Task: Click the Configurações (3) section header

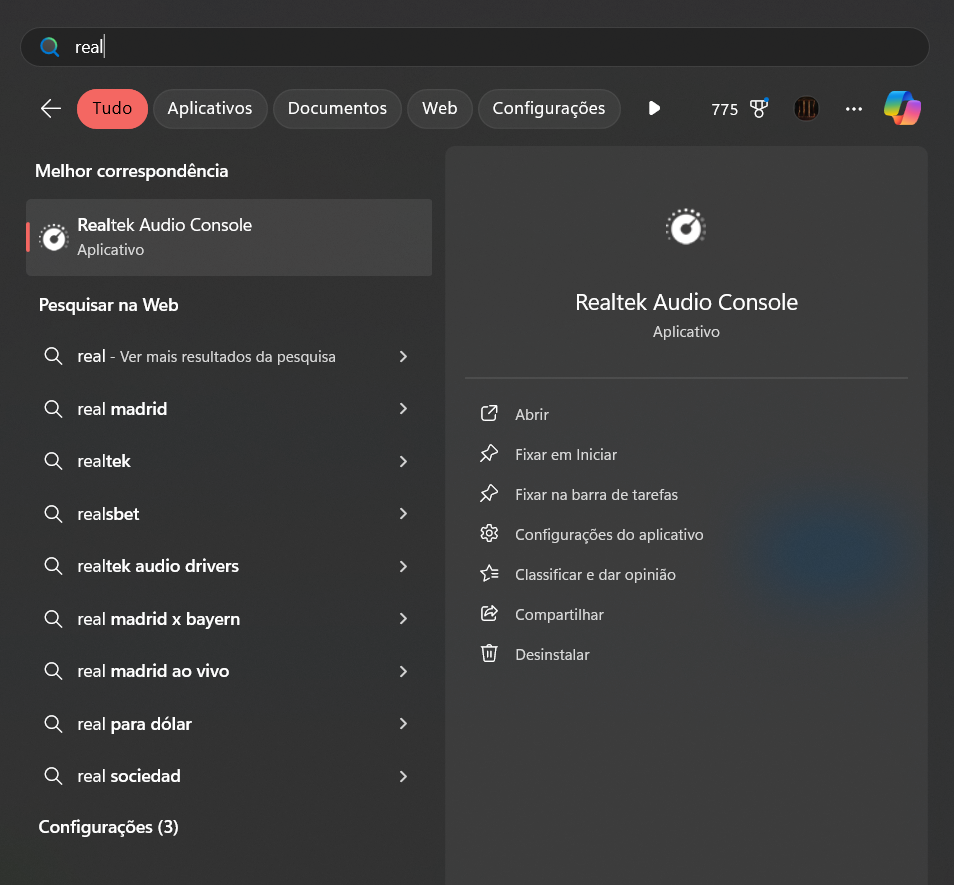Action: pos(108,827)
